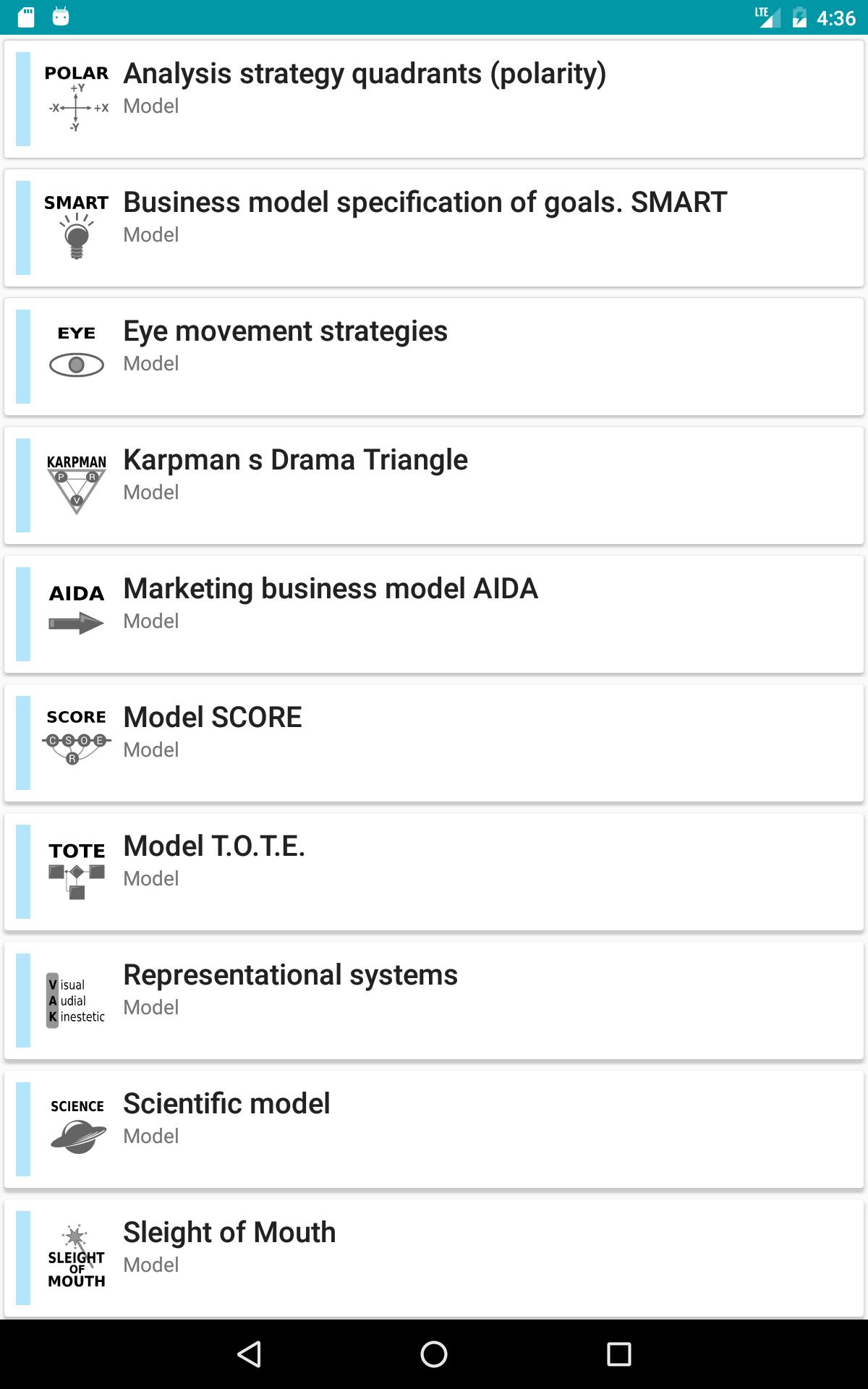This screenshot has height=1389, width=868.
Task: Tap the Sleight of Mouth wand icon
Action: point(77,1258)
